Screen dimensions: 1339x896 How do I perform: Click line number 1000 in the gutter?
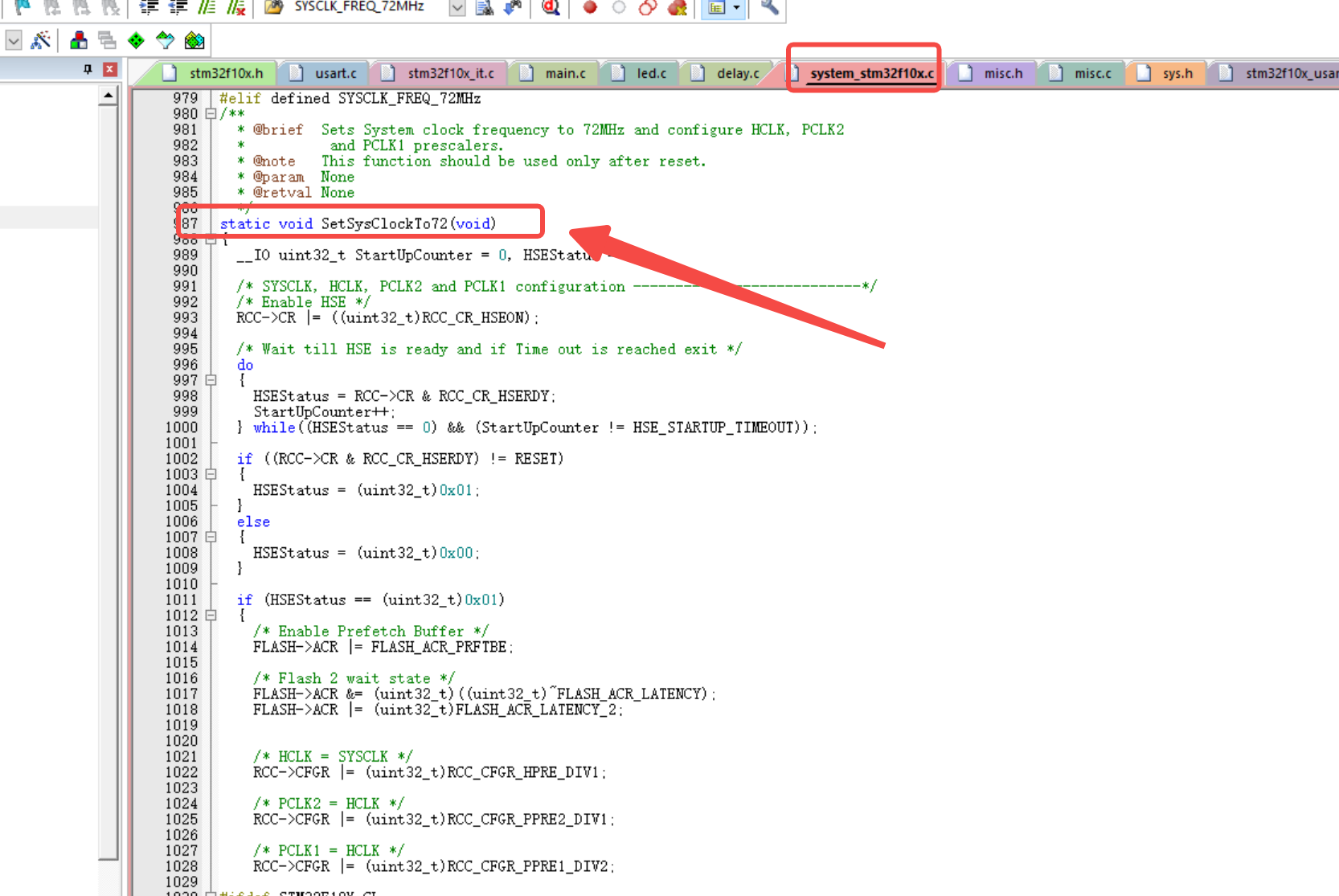(182, 428)
